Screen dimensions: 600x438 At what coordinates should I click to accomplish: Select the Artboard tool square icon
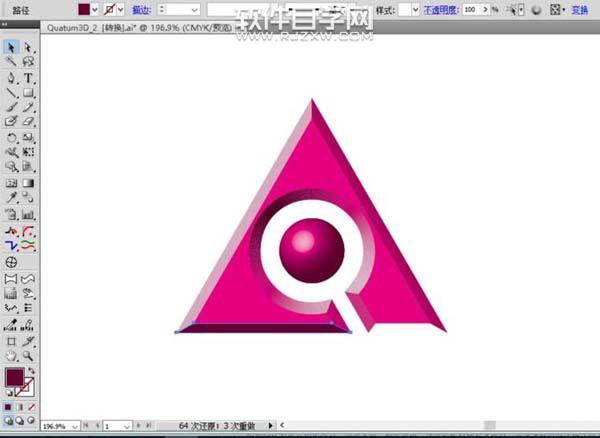click(11, 341)
